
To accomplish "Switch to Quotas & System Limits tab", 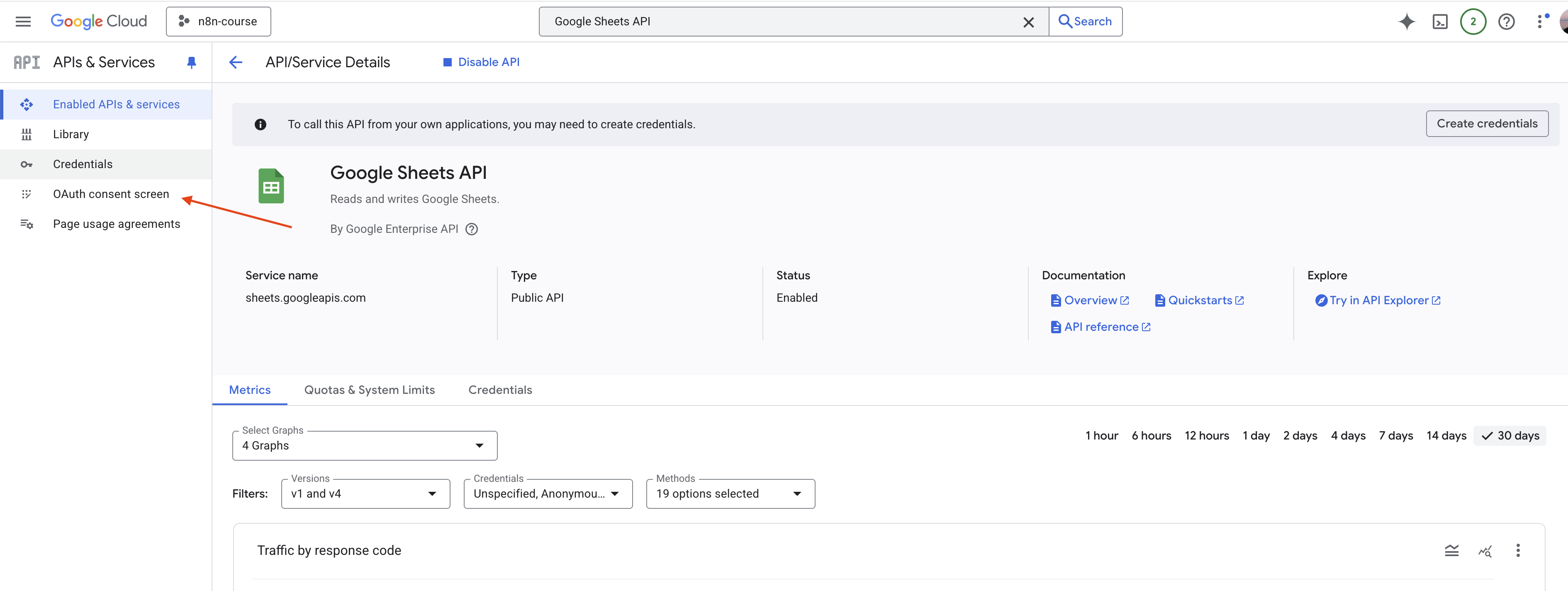I will click(x=370, y=390).
